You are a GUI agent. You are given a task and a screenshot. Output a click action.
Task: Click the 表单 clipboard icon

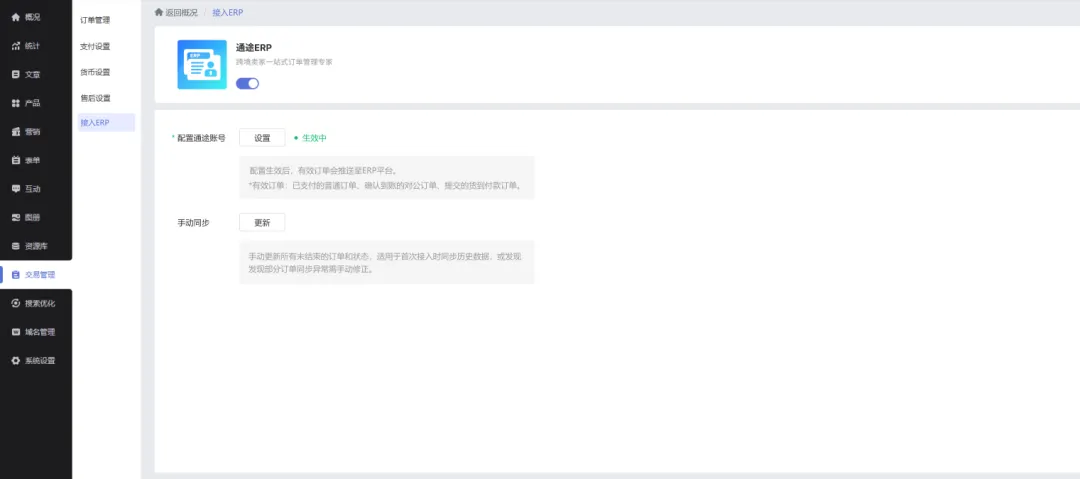point(16,161)
